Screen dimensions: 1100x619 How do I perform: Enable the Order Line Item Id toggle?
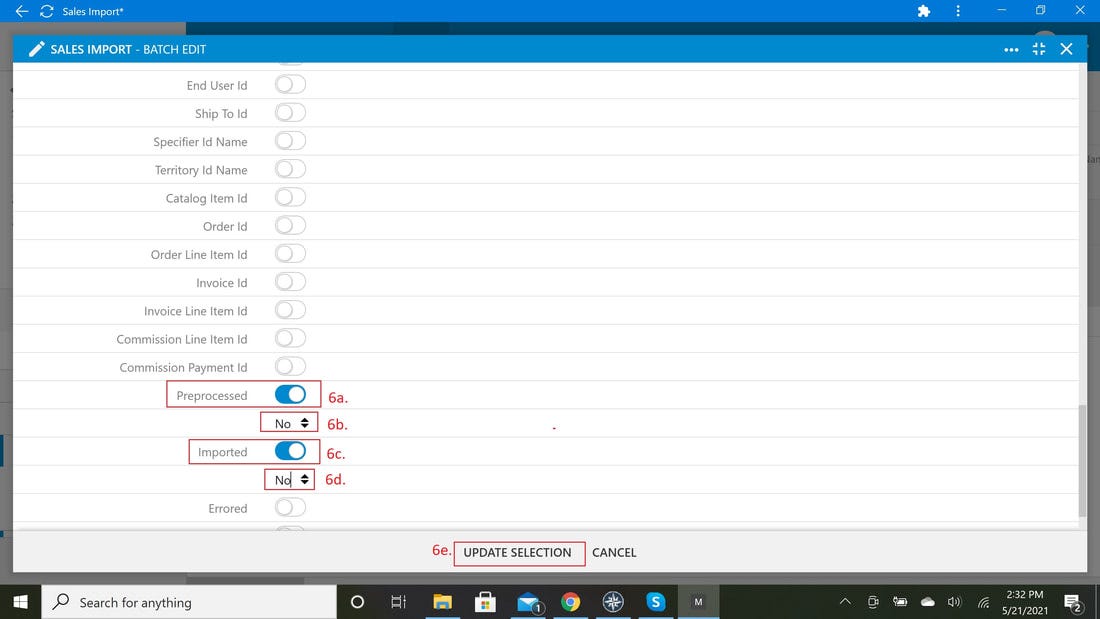point(290,254)
